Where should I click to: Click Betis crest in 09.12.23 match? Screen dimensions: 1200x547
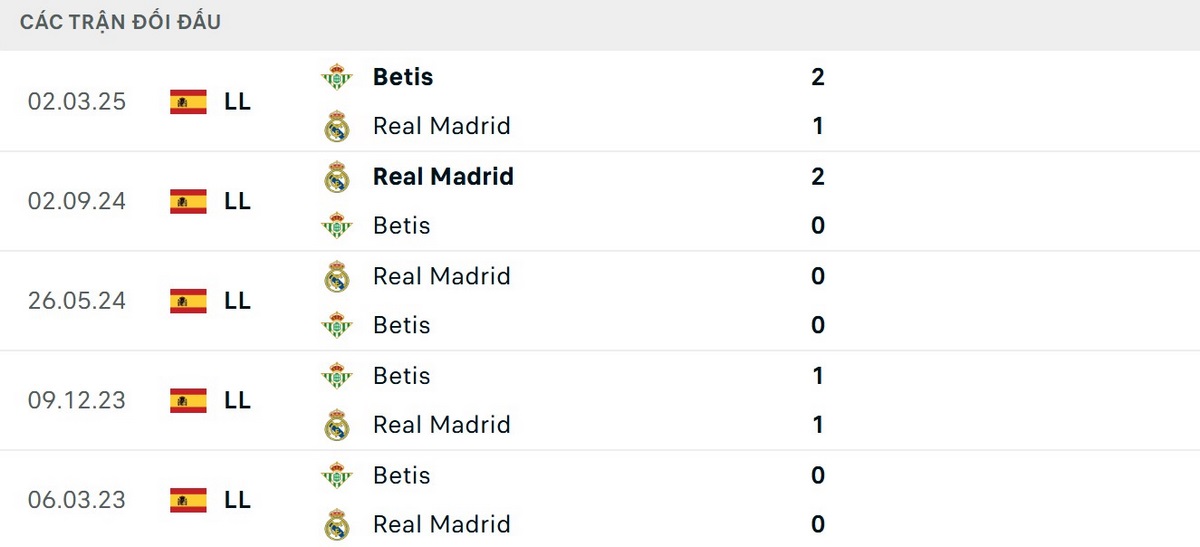pyautogui.click(x=337, y=376)
